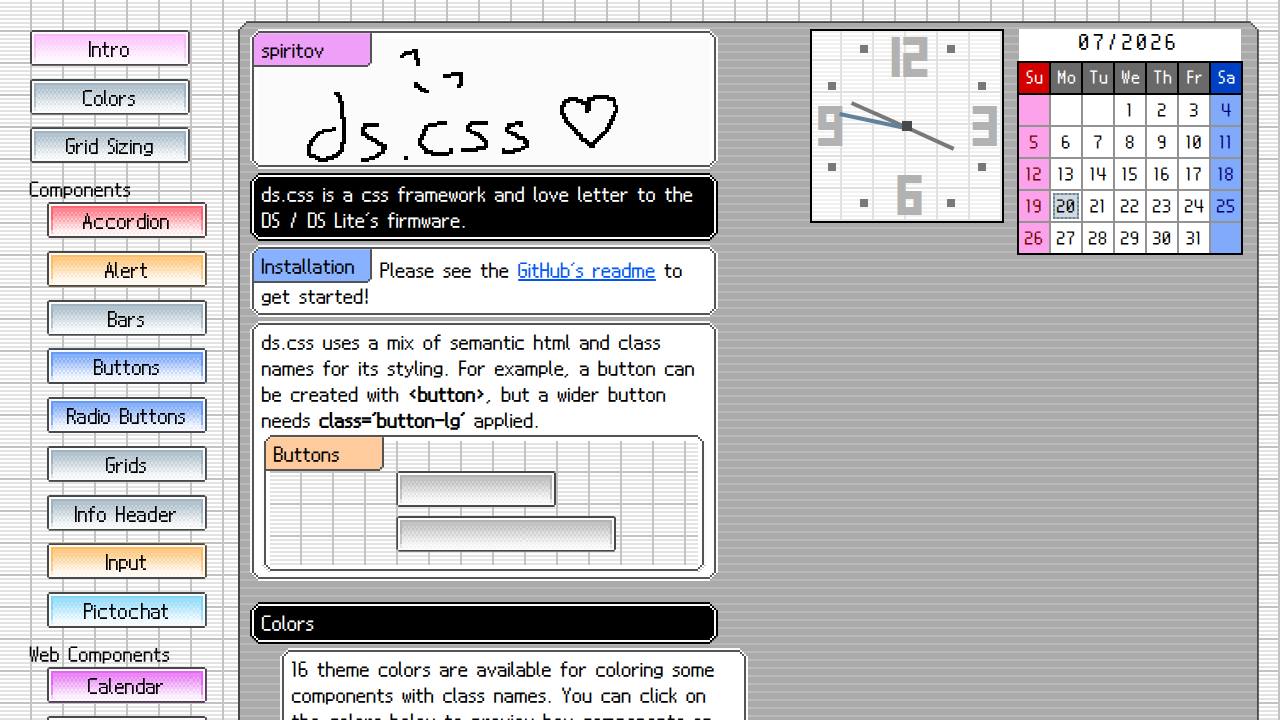Select calendar day 12
This screenshot has width=1280, height=720.
(1034, 174)
